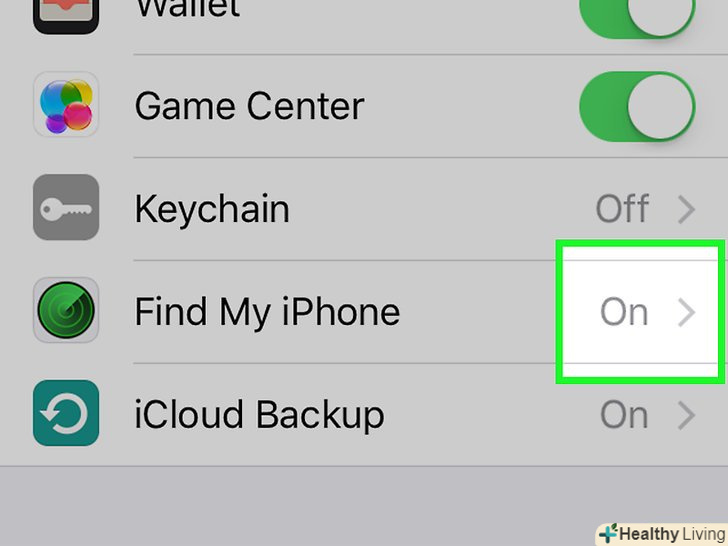Tap the iCloud Backup circular arrow icon
The height and width of the screenshot is (546, 728).
(x=66, y=413)
